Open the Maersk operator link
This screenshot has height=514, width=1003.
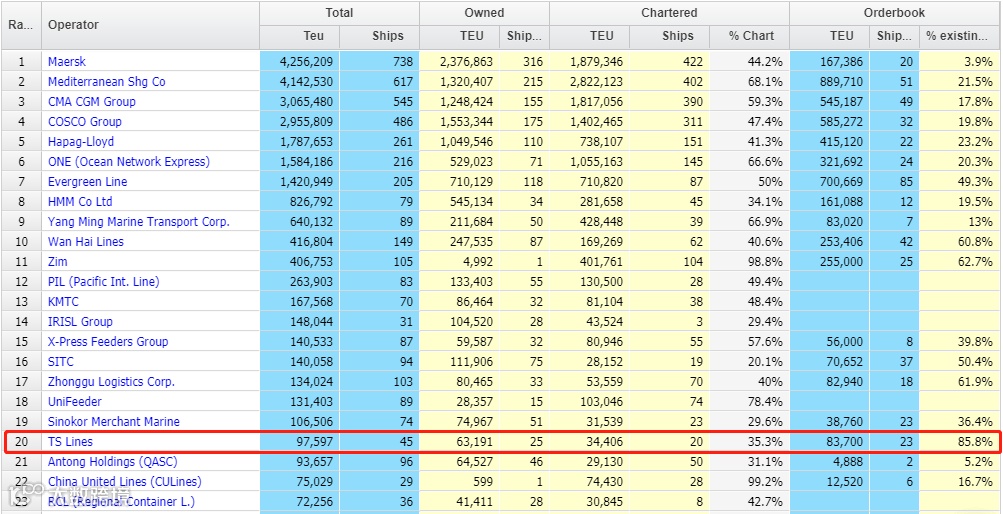click(67, 62)
